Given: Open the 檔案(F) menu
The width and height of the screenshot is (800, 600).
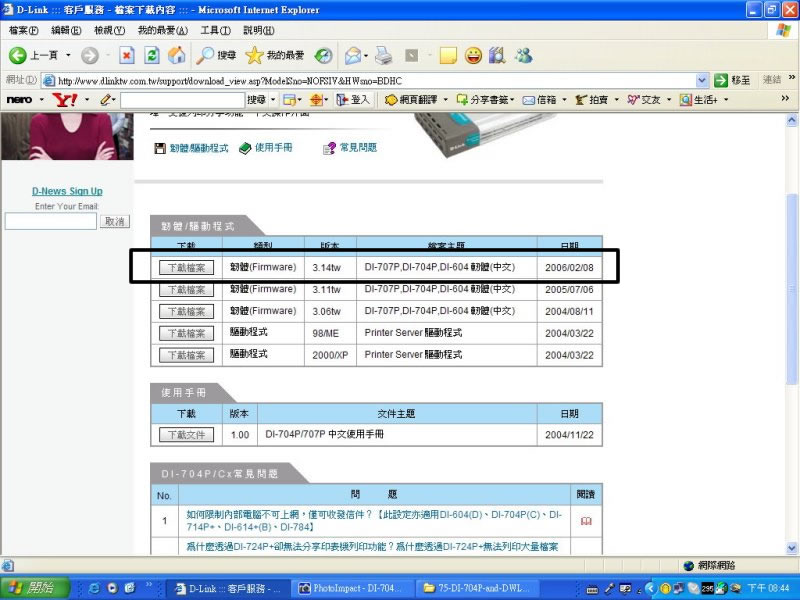Looking at the screenshot, I should [x=23, y=31].
